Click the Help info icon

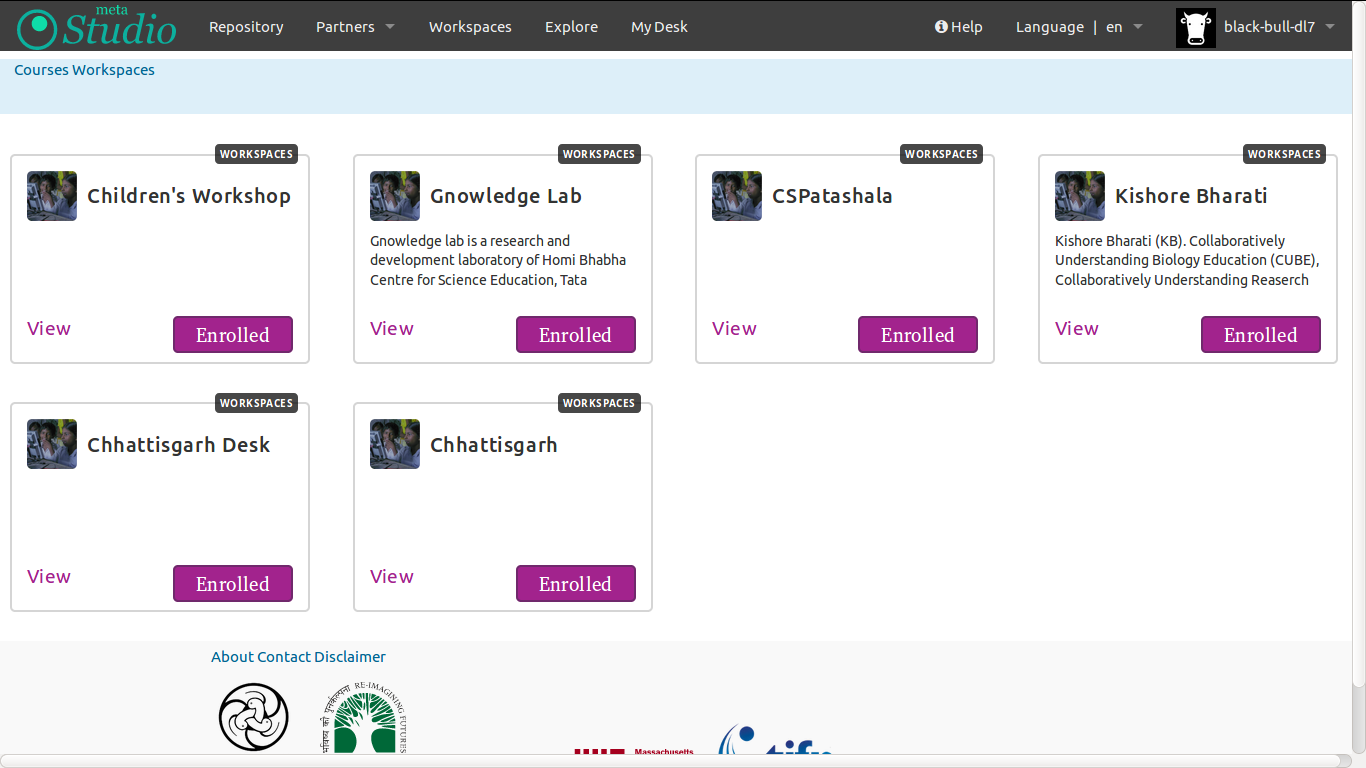941,27
